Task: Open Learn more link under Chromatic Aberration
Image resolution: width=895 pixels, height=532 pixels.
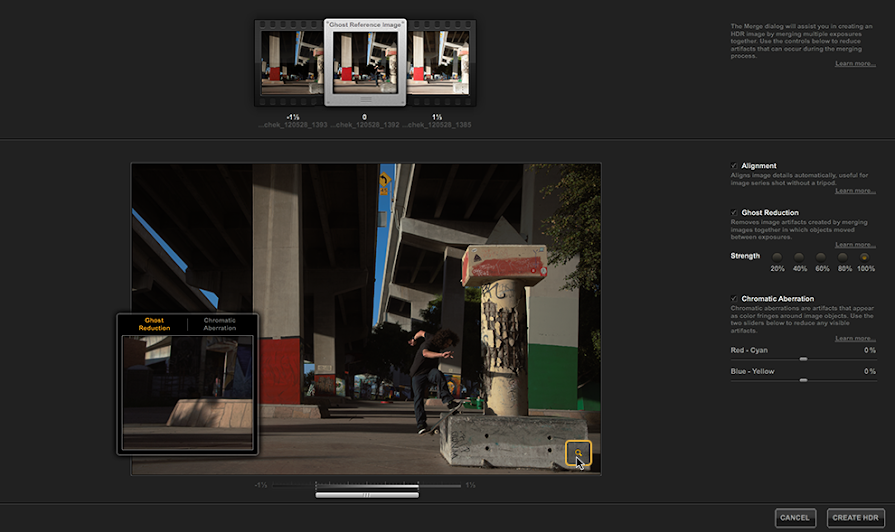Action: 855,338
